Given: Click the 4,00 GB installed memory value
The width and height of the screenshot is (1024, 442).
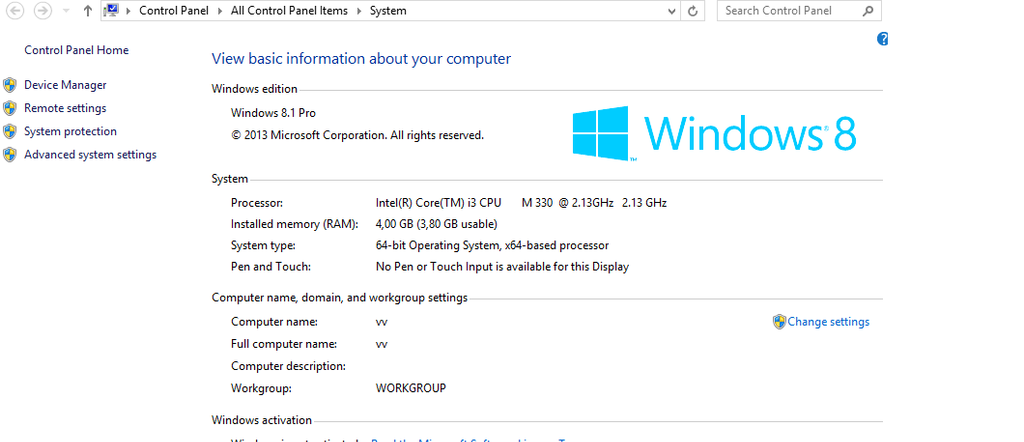Looking at the screenshot, I should coord(436,225).
